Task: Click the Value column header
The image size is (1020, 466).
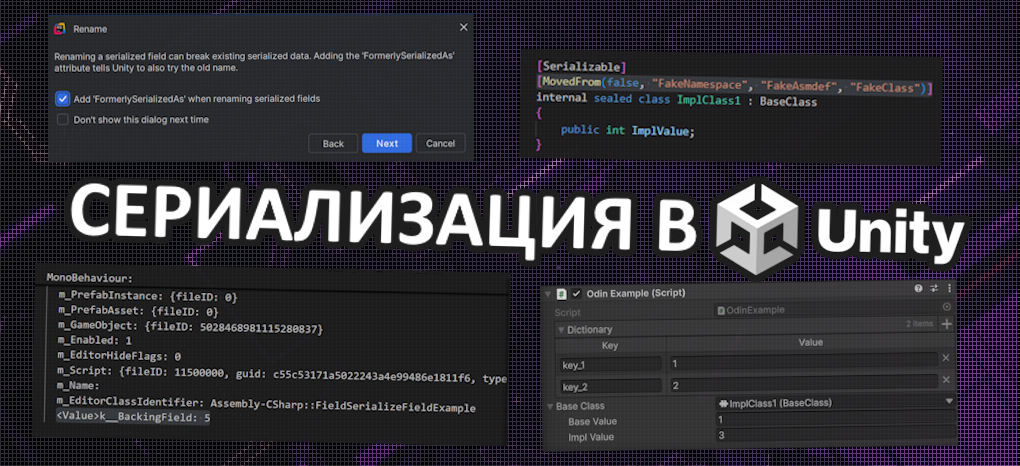Action: click(811, 342)
